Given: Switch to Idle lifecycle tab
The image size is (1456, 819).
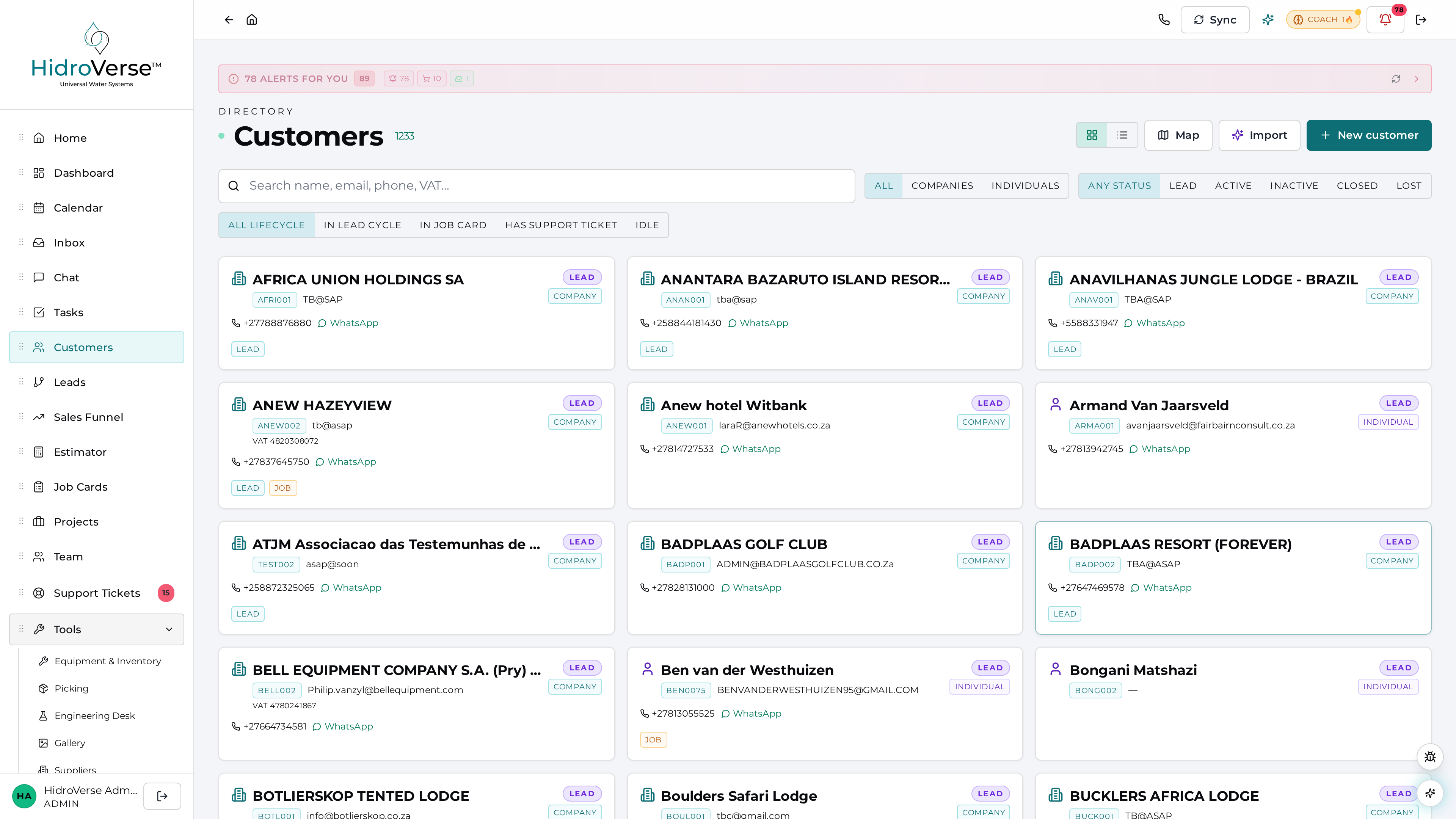Looking at the screenshot, I should coord(647,226).
